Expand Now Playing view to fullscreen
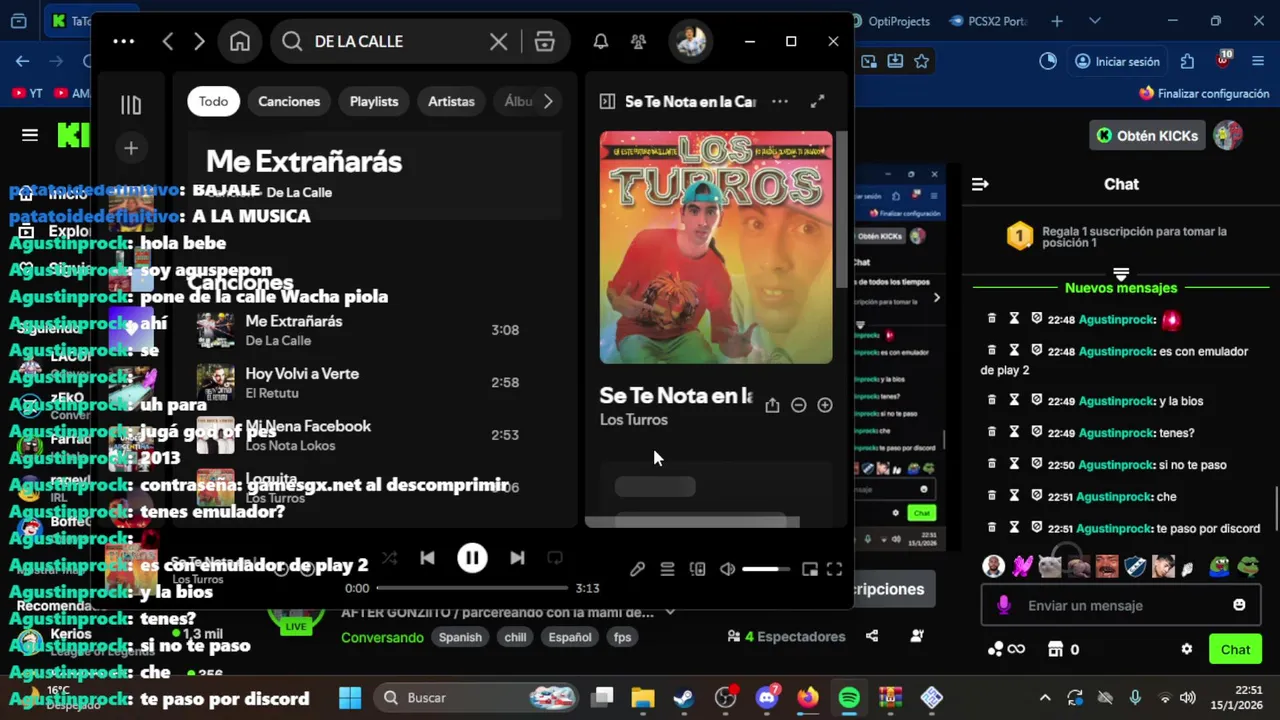The width and height of the screenshot is (1280, 720). point(817,101)
